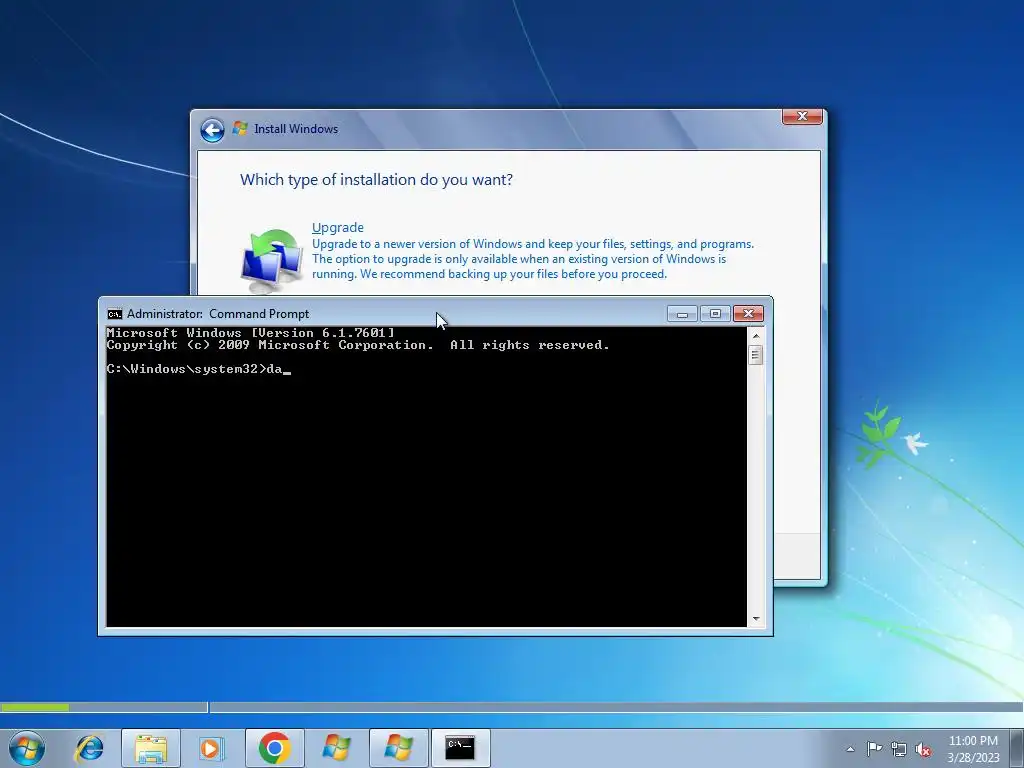Click the green setup progress bar
The height and width of the screenshot is (768, 1024).
[x=35, y=707]
